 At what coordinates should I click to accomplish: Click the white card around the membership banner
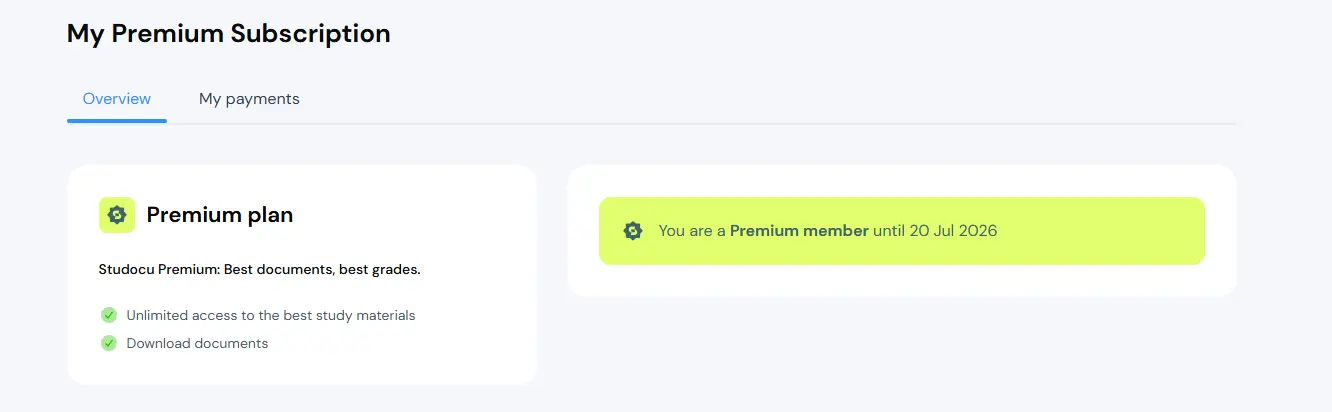pyautogui.click(x=902, y=231)
